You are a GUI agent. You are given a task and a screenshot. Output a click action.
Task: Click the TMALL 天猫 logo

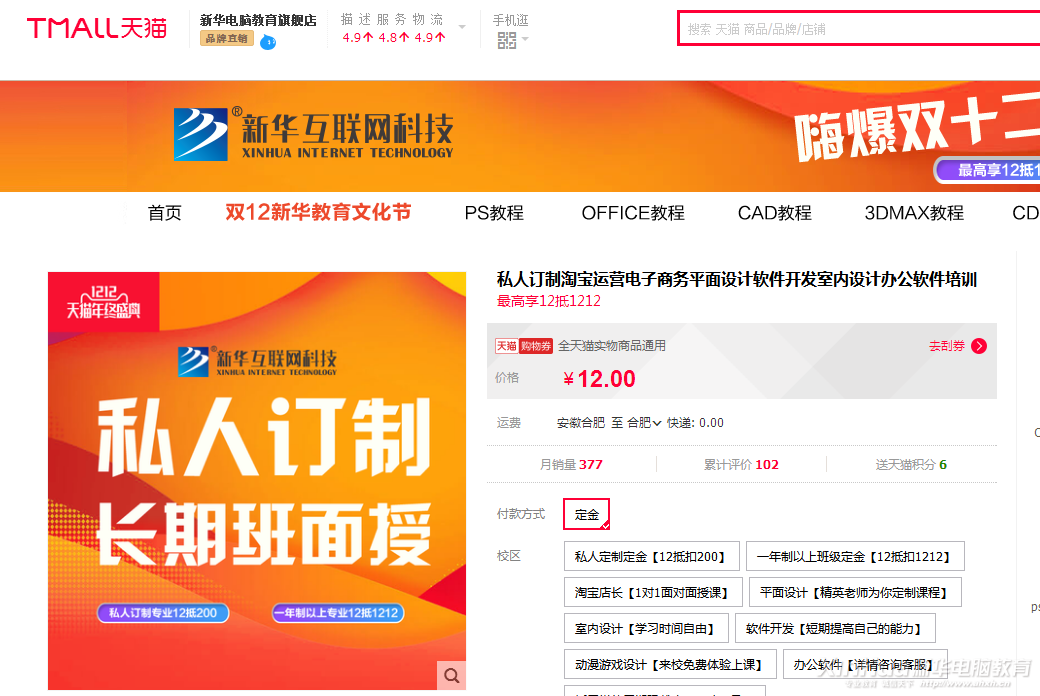click(x=96, y=28)
